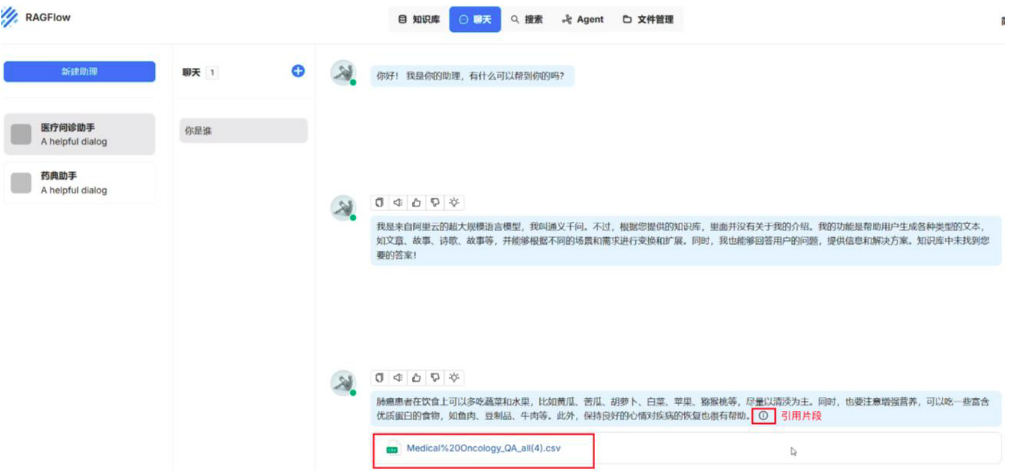
Task: Thumbs down the Tongyi Qianwen introduction reply
Action: coord(435,202)
